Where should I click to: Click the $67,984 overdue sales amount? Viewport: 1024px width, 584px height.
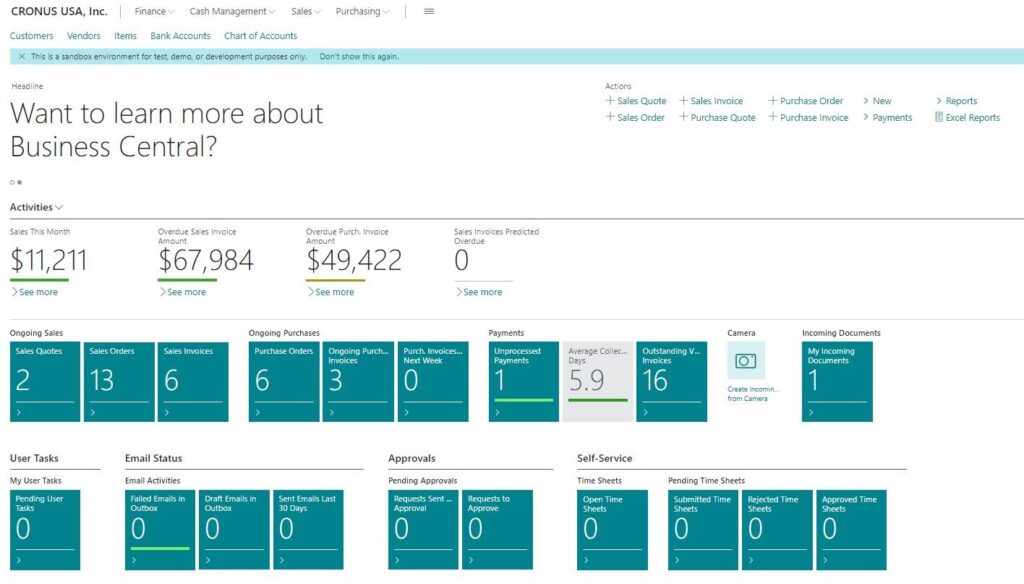point(206,261)
